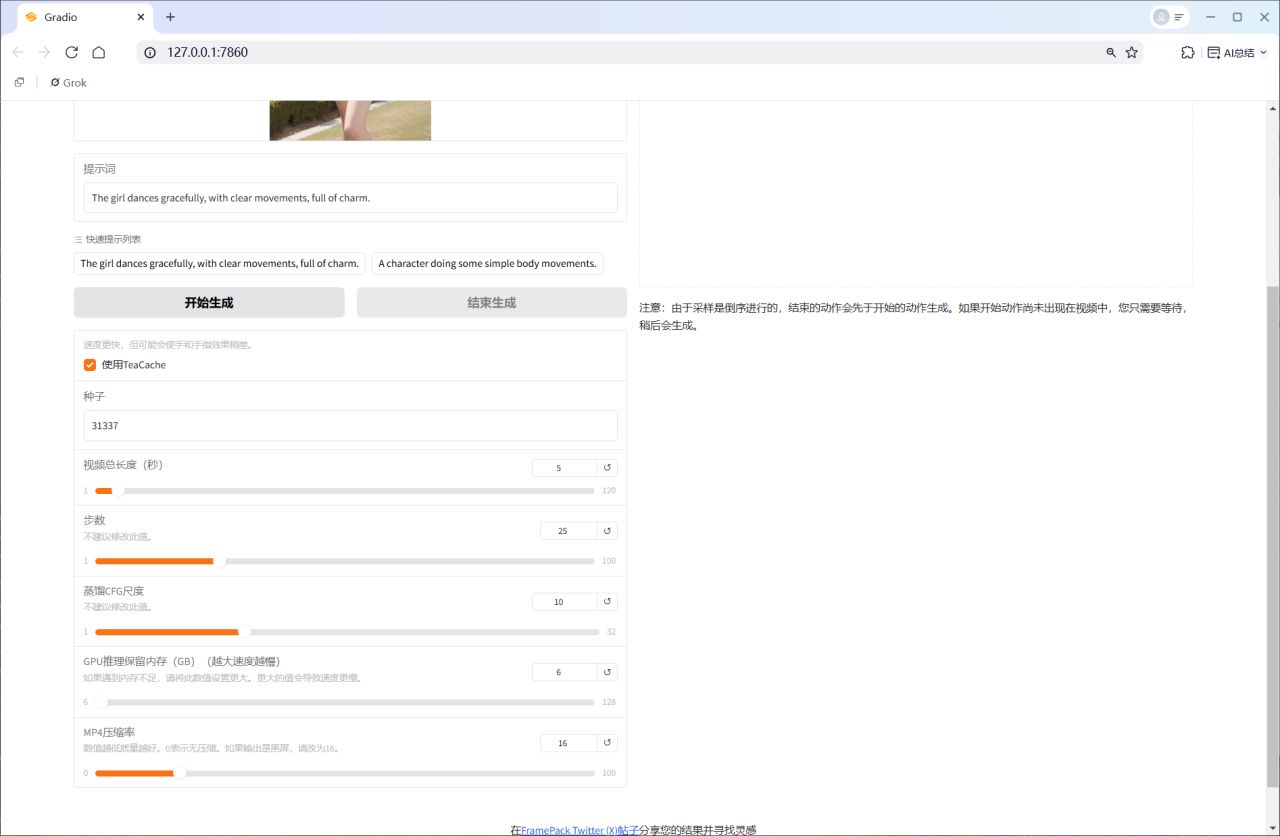Adjust the 蒸馏CFG尺度 slider
The height and width of the screenshot is (836, 1280).
[347, 632]
